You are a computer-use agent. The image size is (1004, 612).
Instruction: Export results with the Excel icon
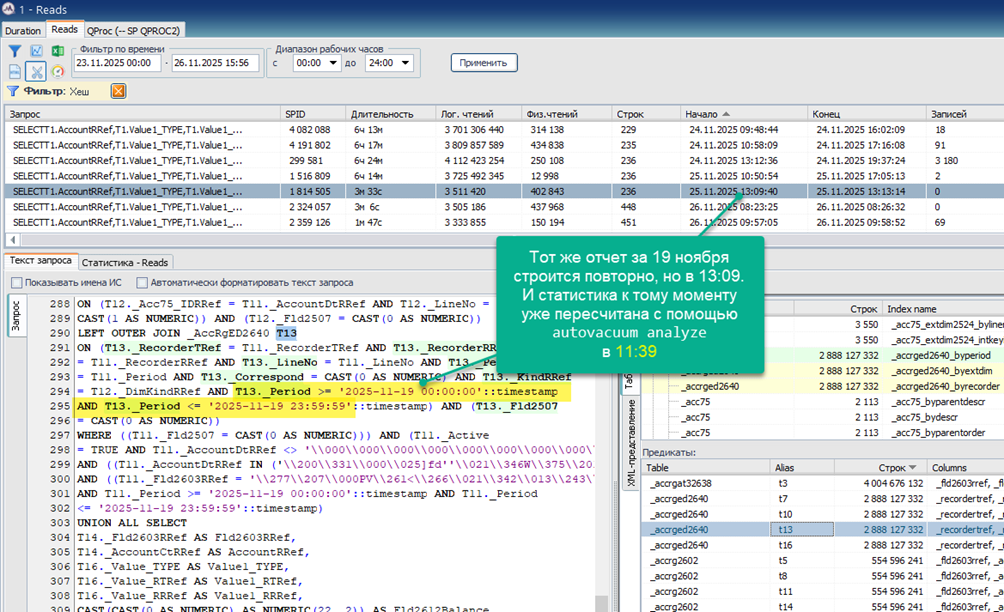click(x=58, y=52)
